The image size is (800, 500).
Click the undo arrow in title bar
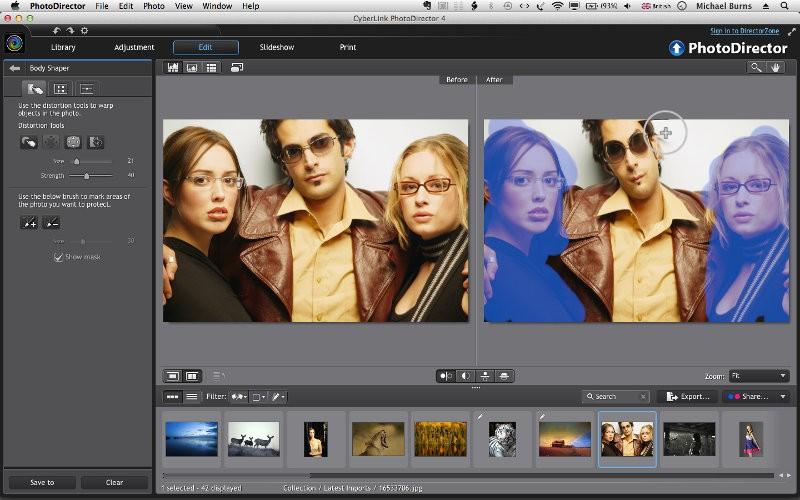(57, 30)
